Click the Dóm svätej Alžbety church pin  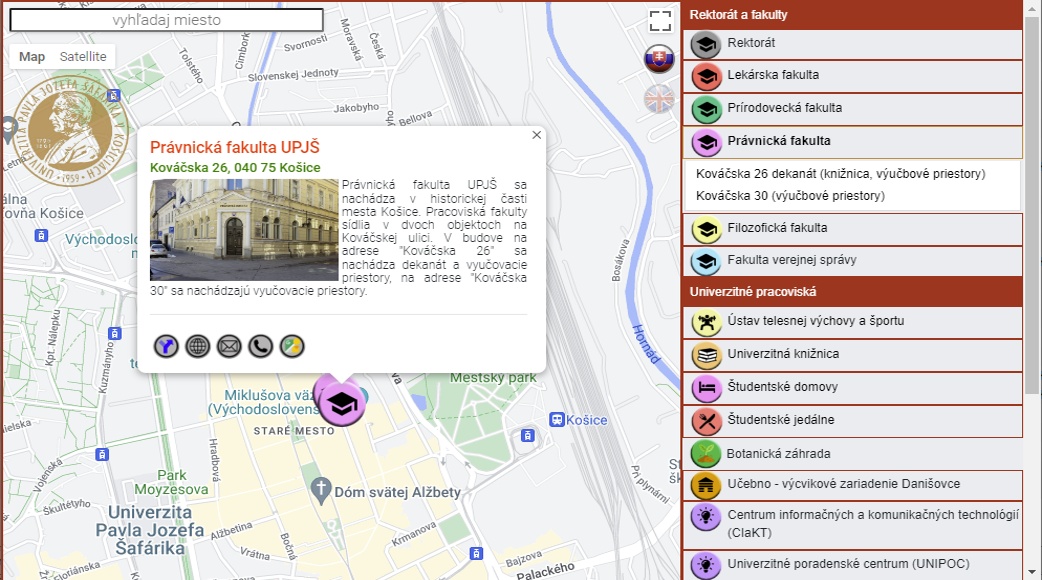[321, 492]
